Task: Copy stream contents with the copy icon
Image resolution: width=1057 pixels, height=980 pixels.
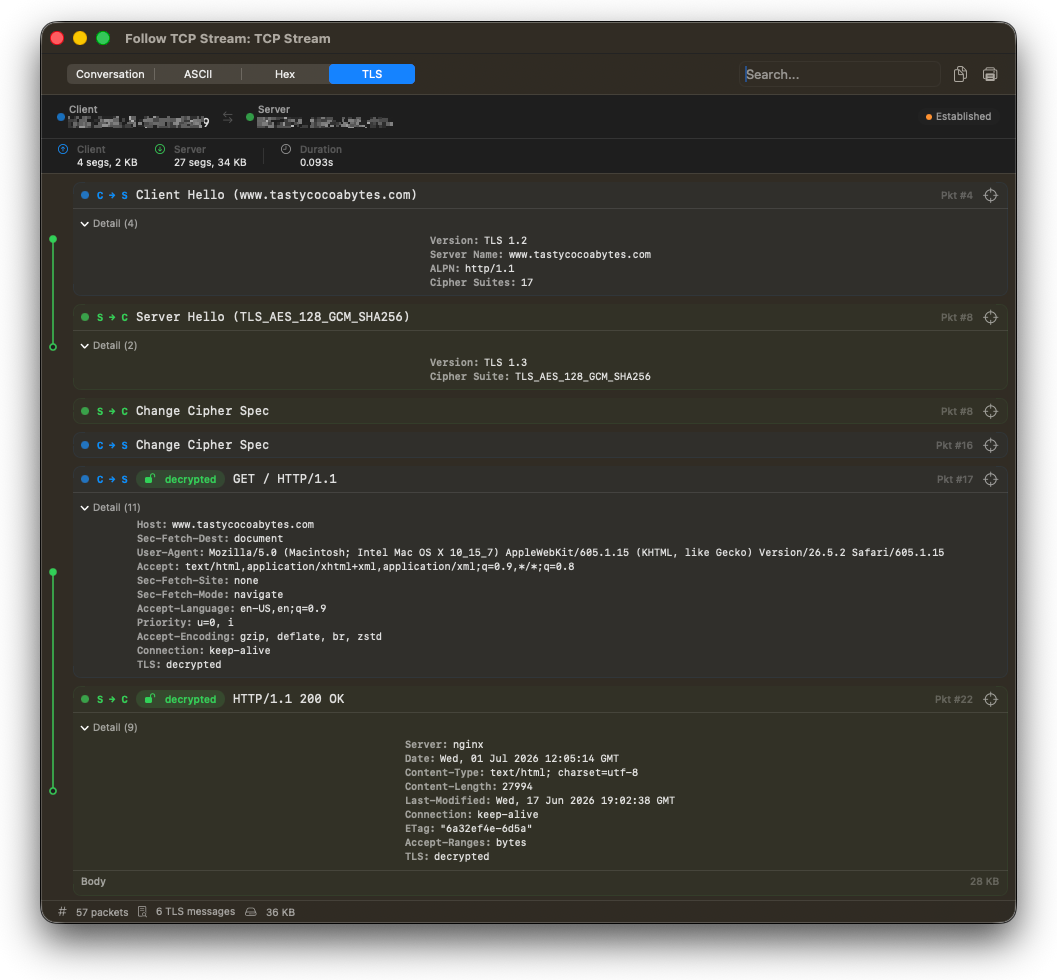Action: (961, 74)
